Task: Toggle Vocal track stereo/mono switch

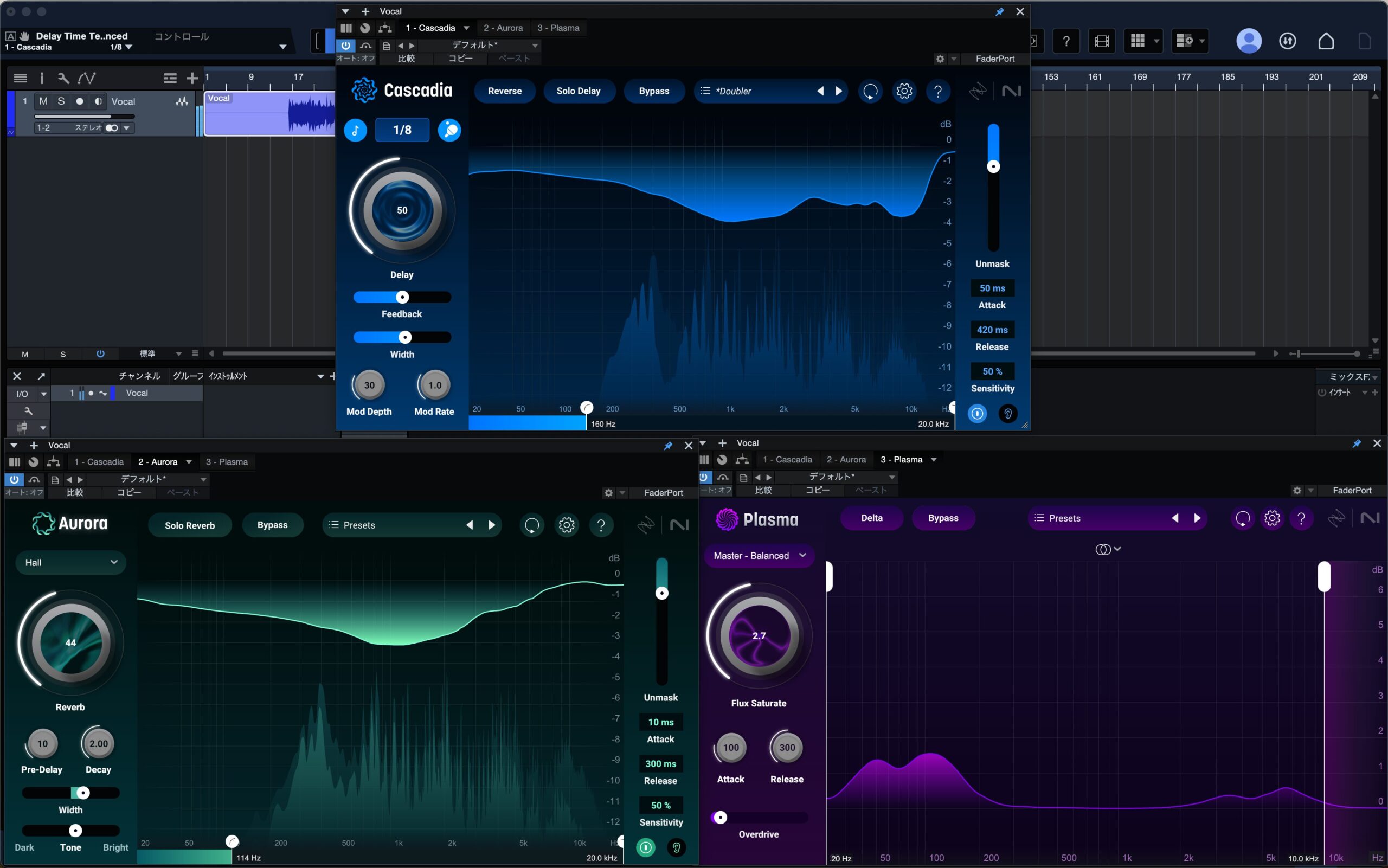Action: [x=112, y=128]
